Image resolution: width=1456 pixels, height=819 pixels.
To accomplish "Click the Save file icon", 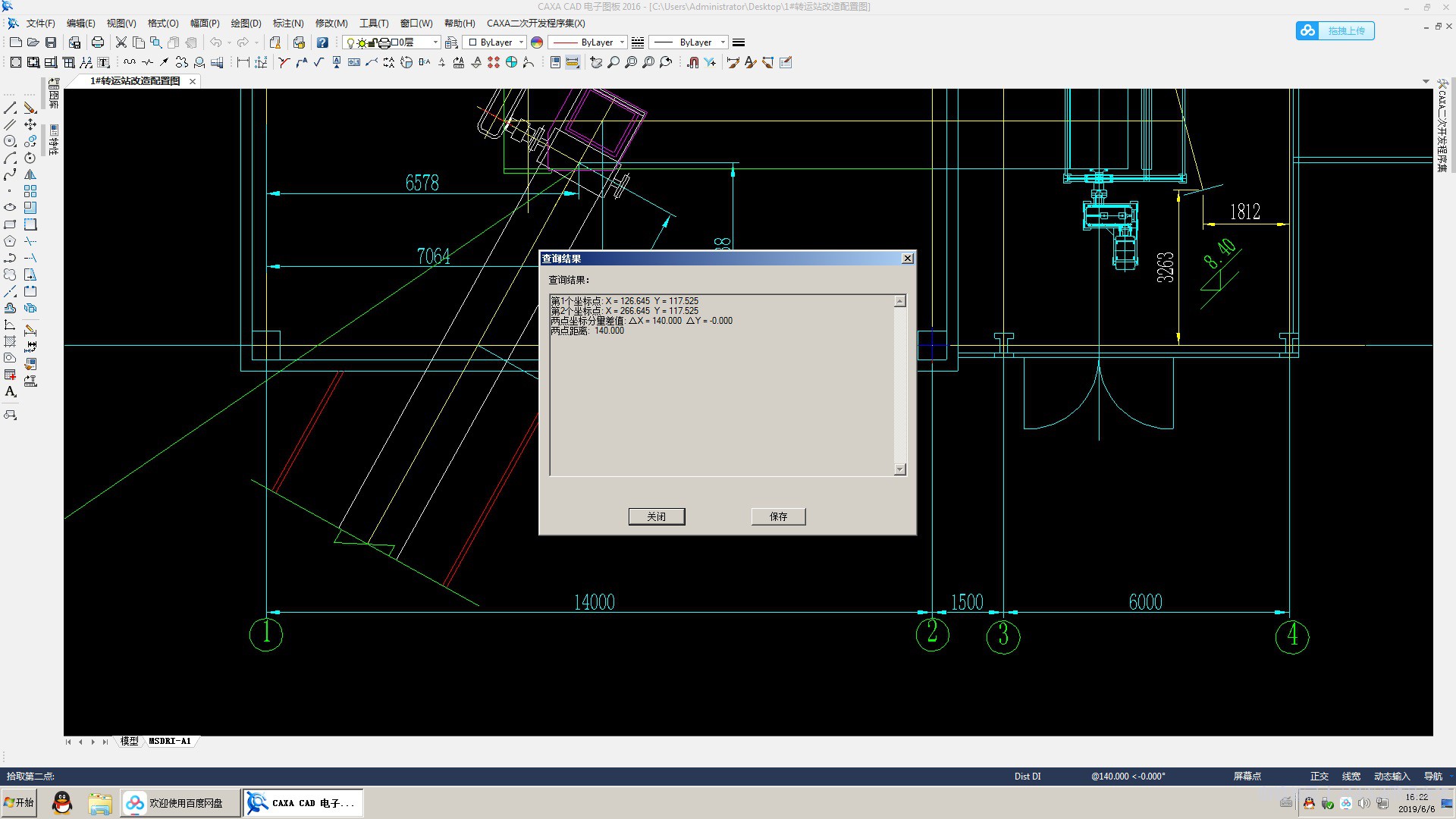I will [51, 42].
